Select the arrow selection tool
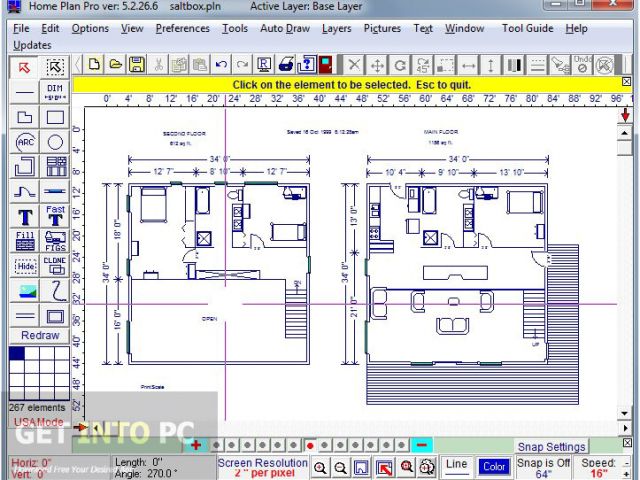640x480 pixels. pos(26,67)
